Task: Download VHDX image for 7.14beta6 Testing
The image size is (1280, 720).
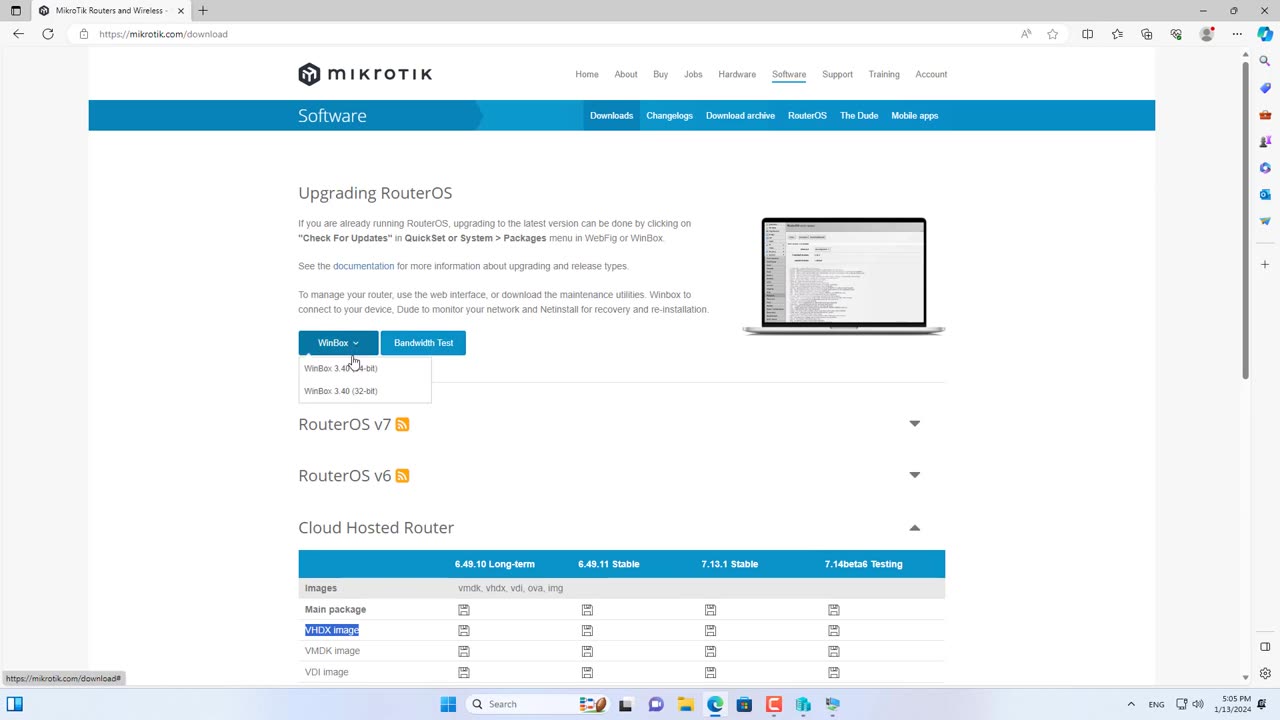Action: (833, 631)
